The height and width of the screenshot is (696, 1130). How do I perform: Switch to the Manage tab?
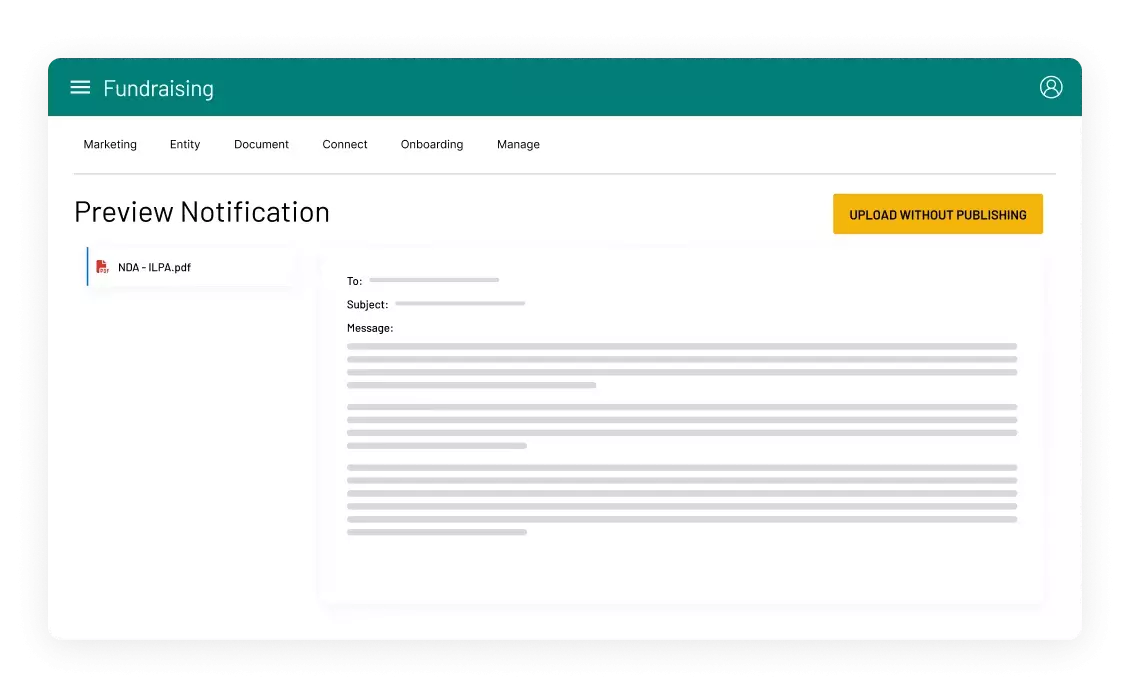pos(518,144)
